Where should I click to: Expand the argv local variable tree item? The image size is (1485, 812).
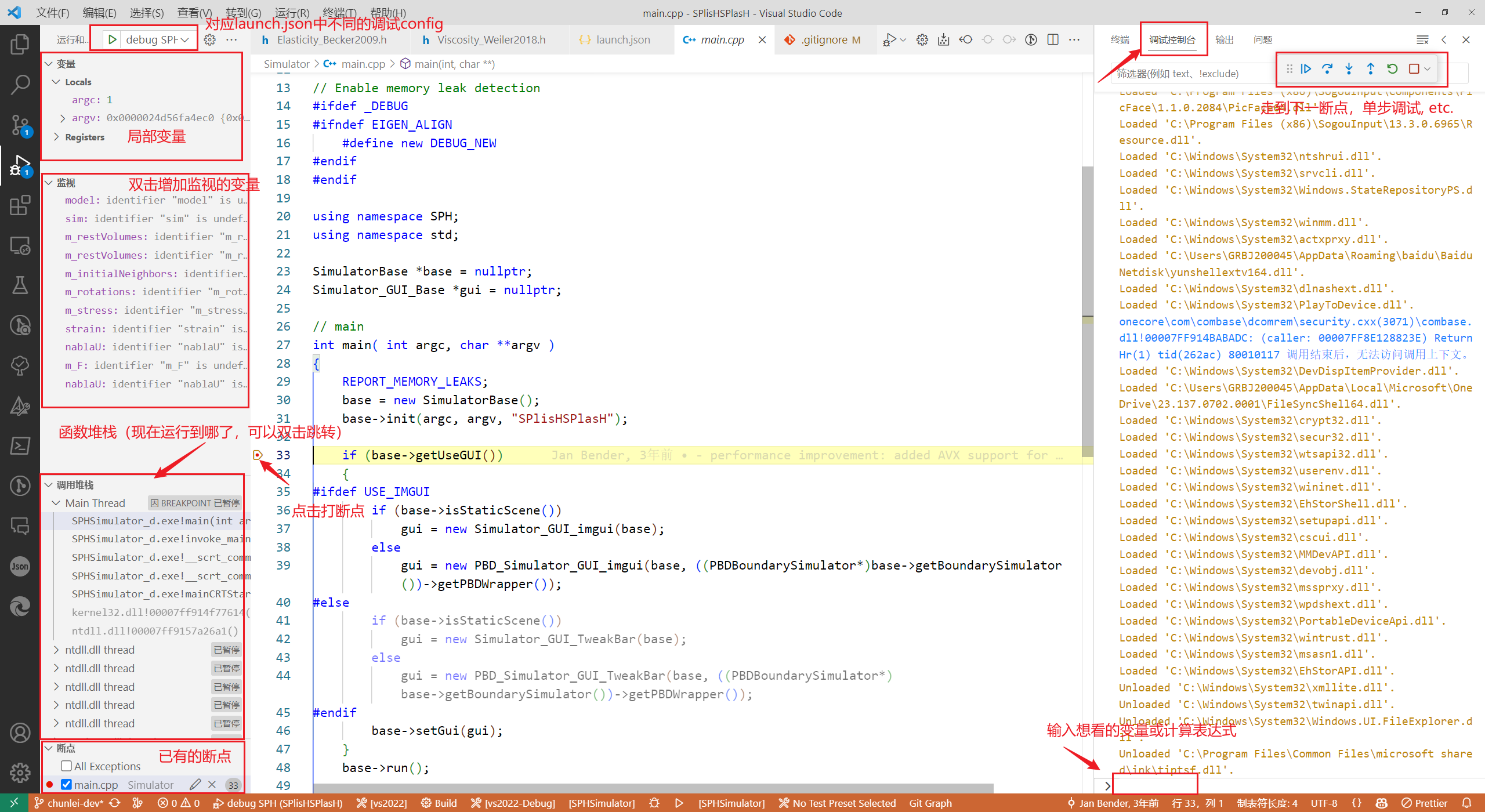click(x=63, y=118)
